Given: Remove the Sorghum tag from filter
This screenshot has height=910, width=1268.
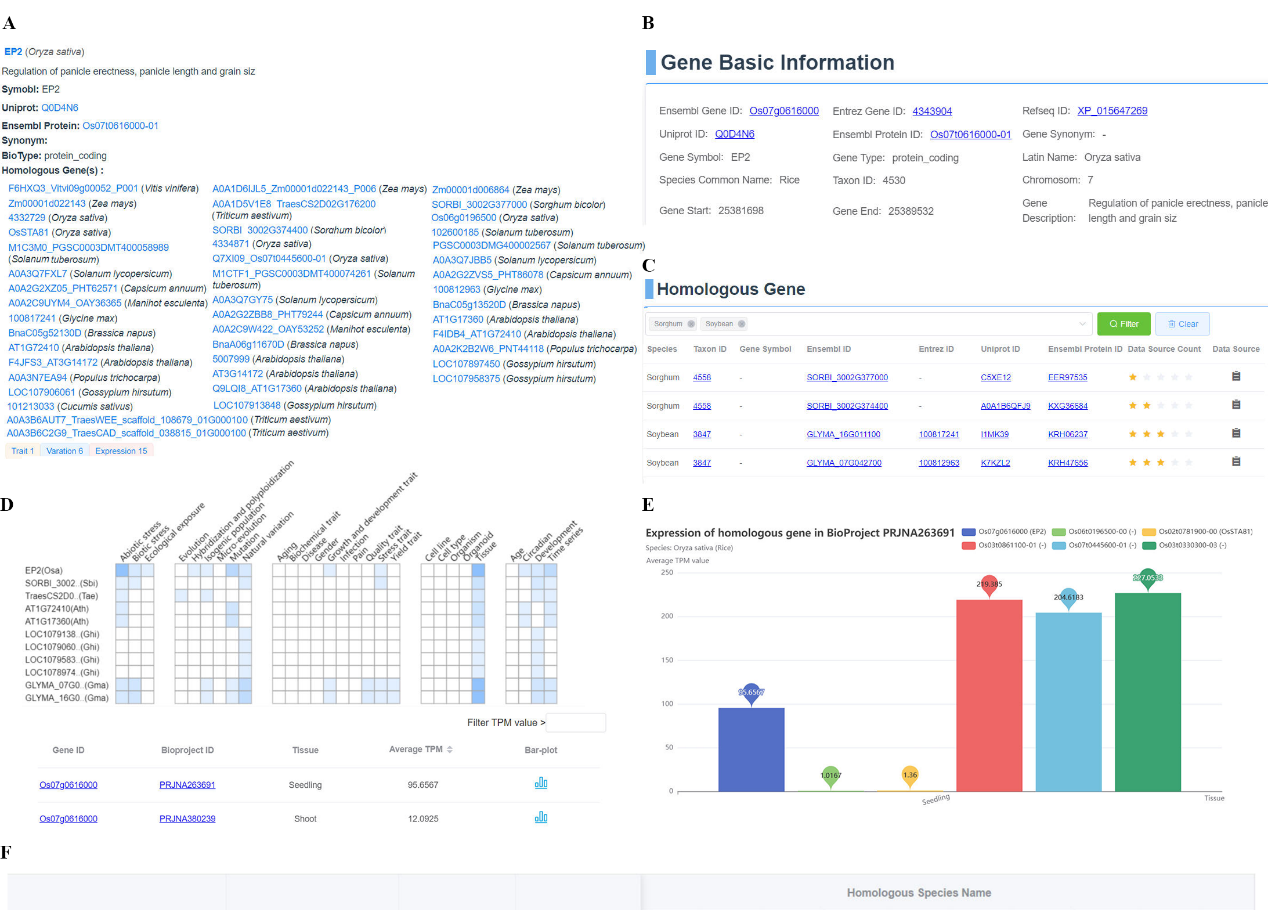Looking at the screenshot, I should tap(691, 324).
